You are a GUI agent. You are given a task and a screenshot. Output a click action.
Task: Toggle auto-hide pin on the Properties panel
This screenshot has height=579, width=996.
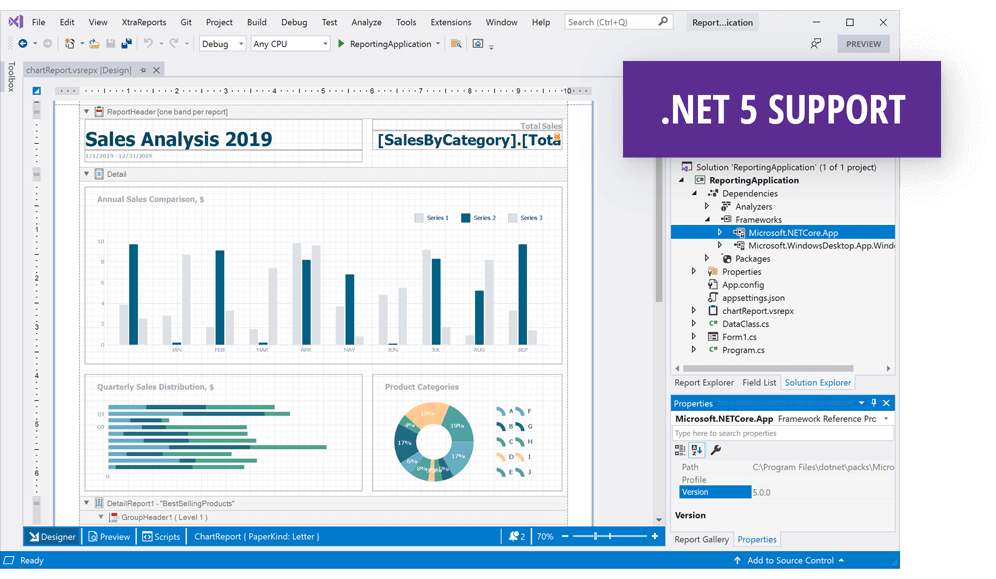click(872, 402)
